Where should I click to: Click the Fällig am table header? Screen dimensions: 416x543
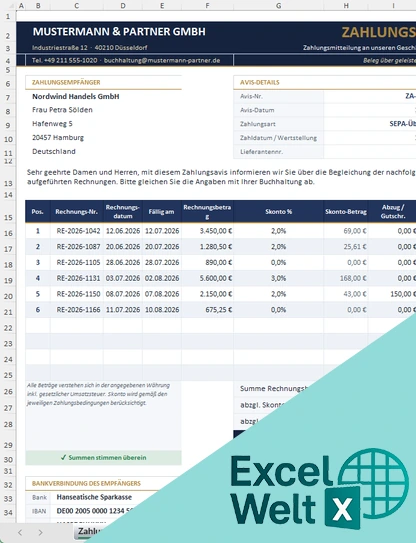coord(162,211)
